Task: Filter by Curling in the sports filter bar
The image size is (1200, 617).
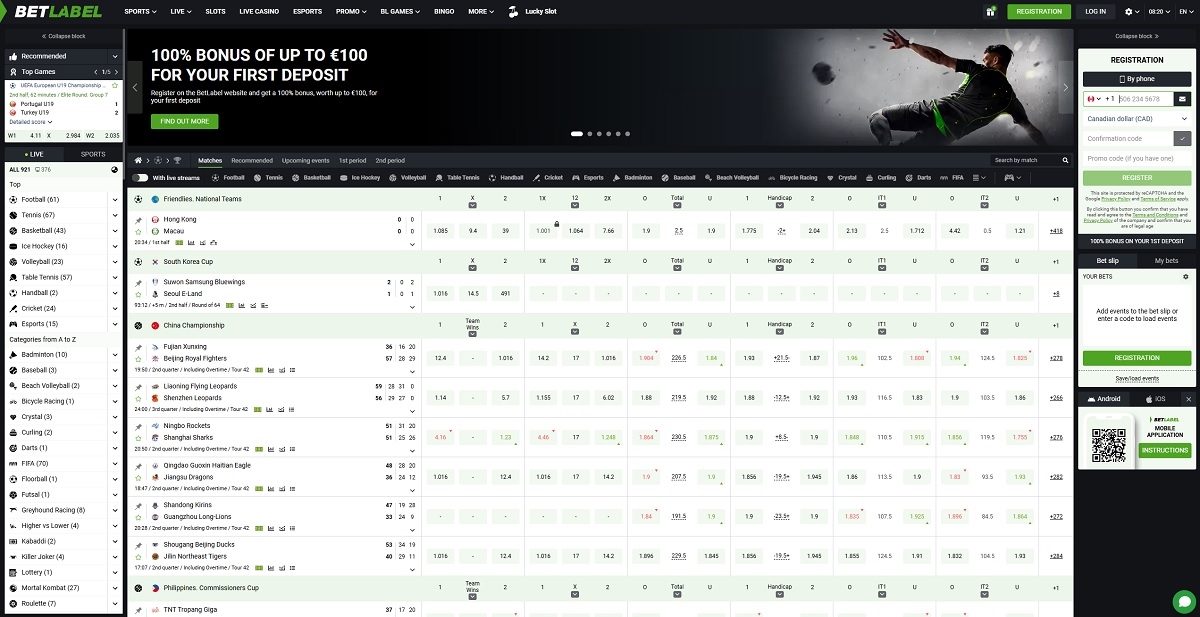Action: tap(881, 177)
